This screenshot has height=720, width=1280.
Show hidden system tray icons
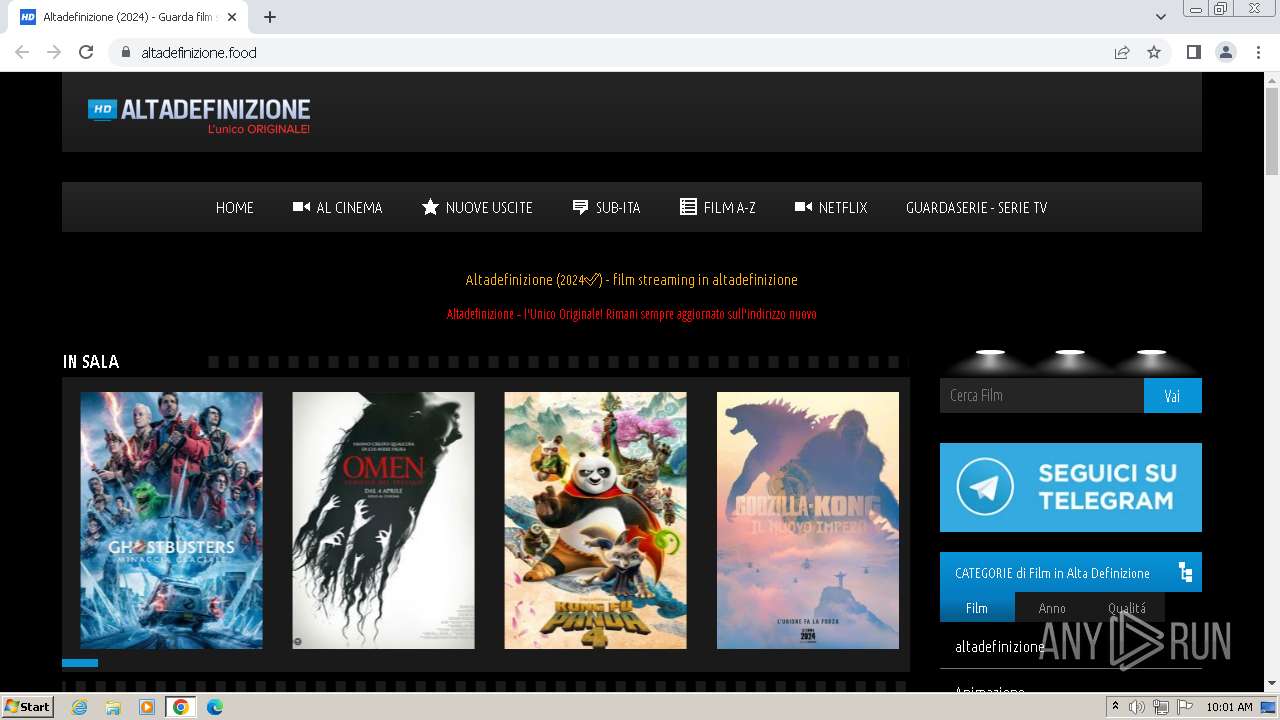pyautogui.click(x=1116, y=707)
